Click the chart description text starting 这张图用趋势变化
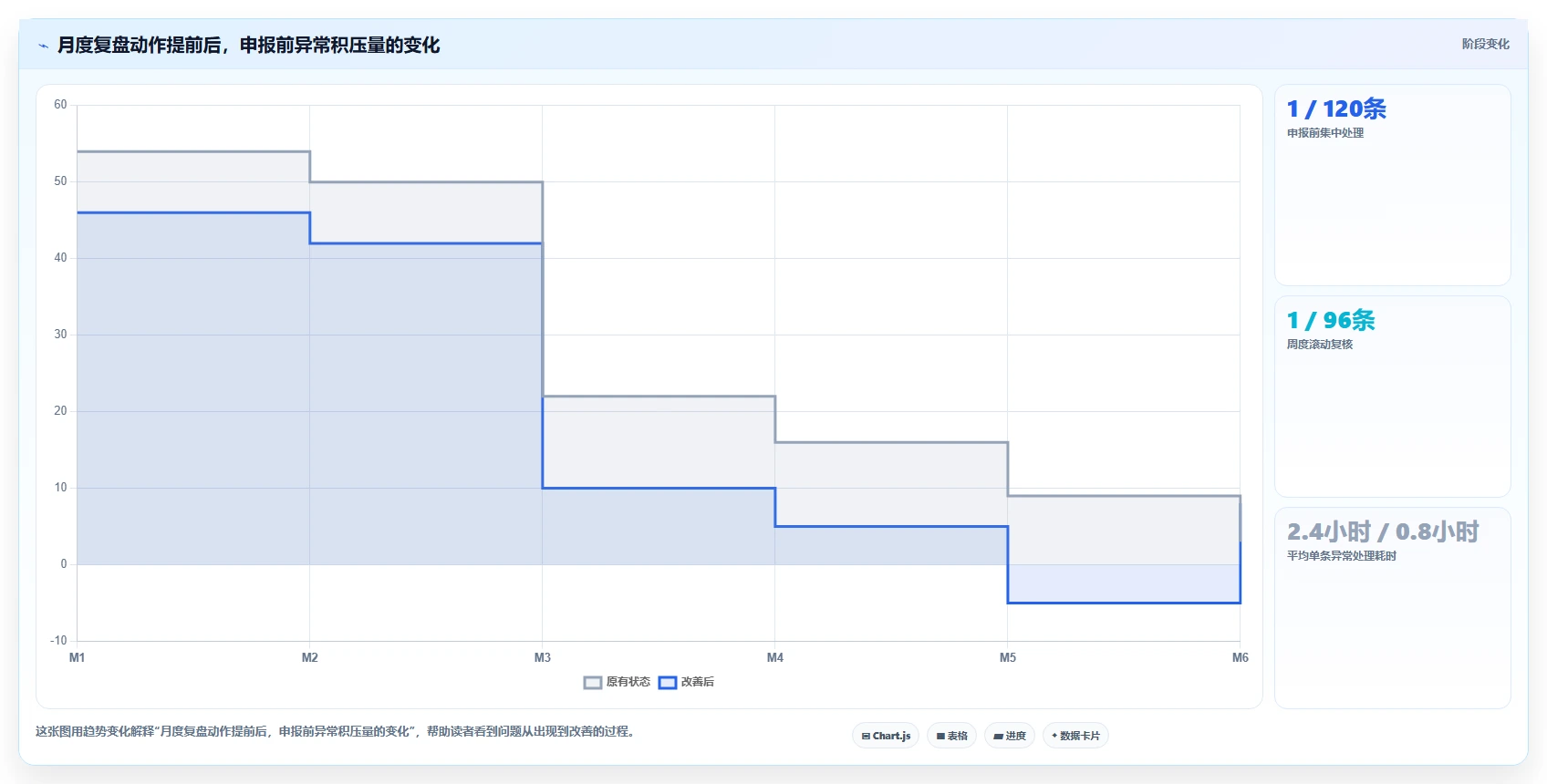 (336, 731)
